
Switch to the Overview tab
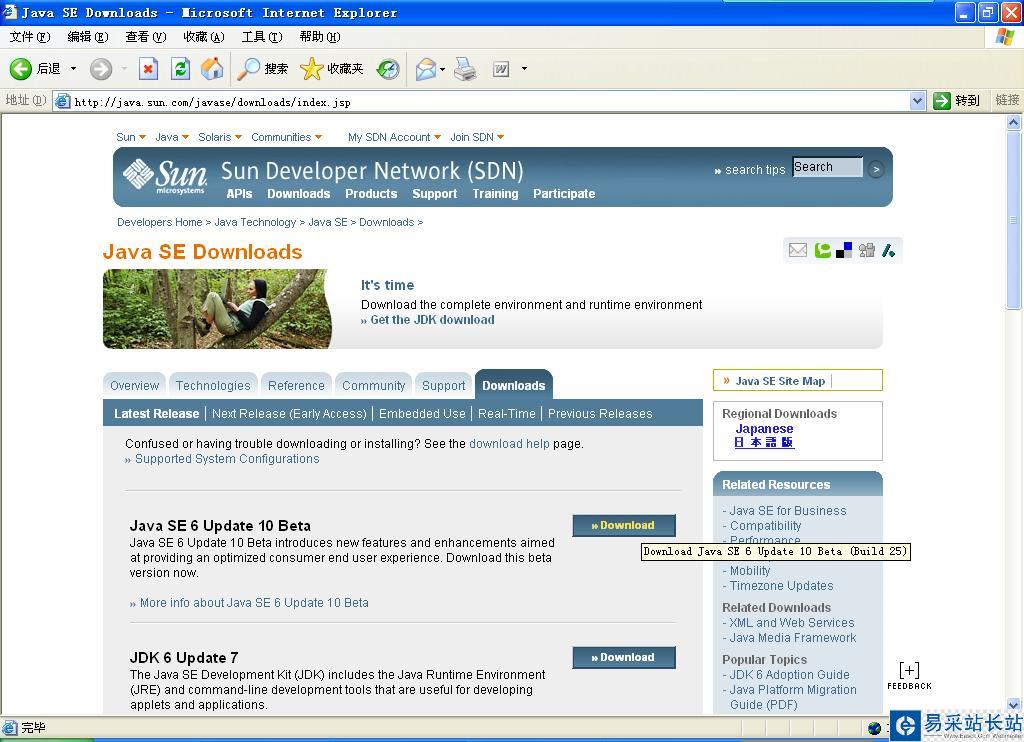[x=135, y=385]
